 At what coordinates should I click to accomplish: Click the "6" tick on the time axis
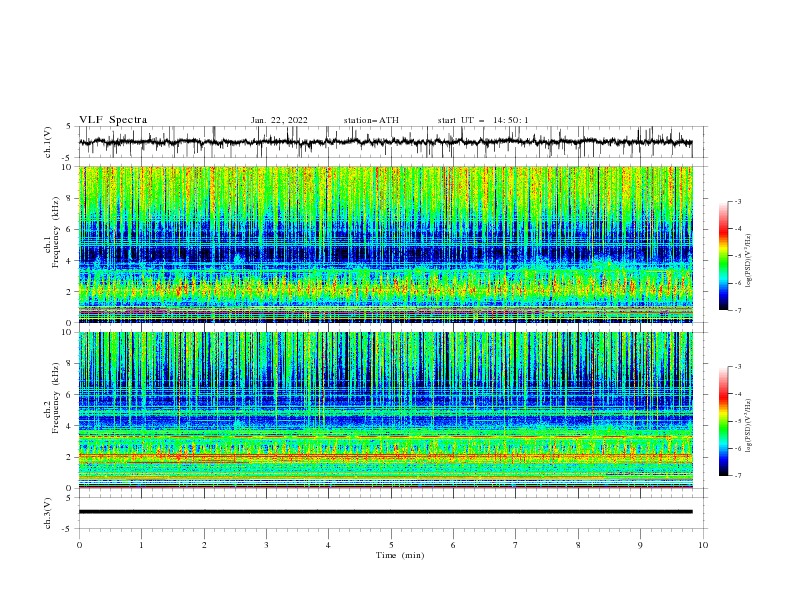453,545
